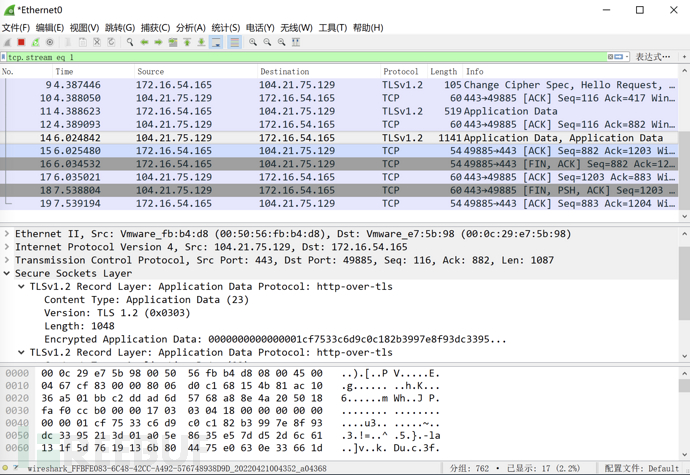This screenshot has height=475, width=690.
Task: Select packet 11 Application Data row
Action: (339, 111)
